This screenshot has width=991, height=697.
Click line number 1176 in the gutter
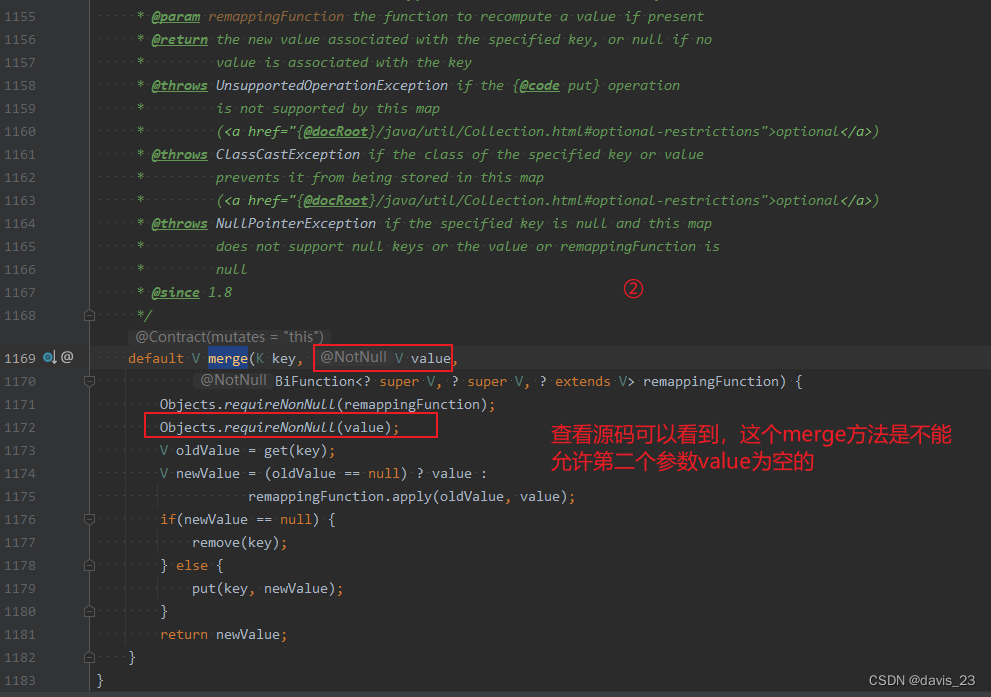[20, 519]
